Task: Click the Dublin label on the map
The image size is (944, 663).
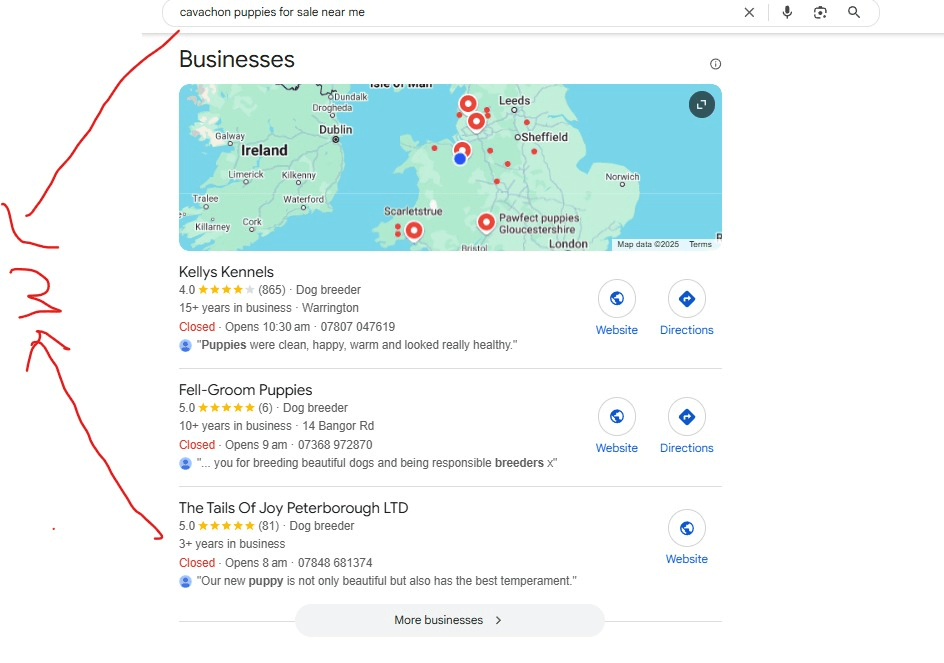Action: click(335, 129)
